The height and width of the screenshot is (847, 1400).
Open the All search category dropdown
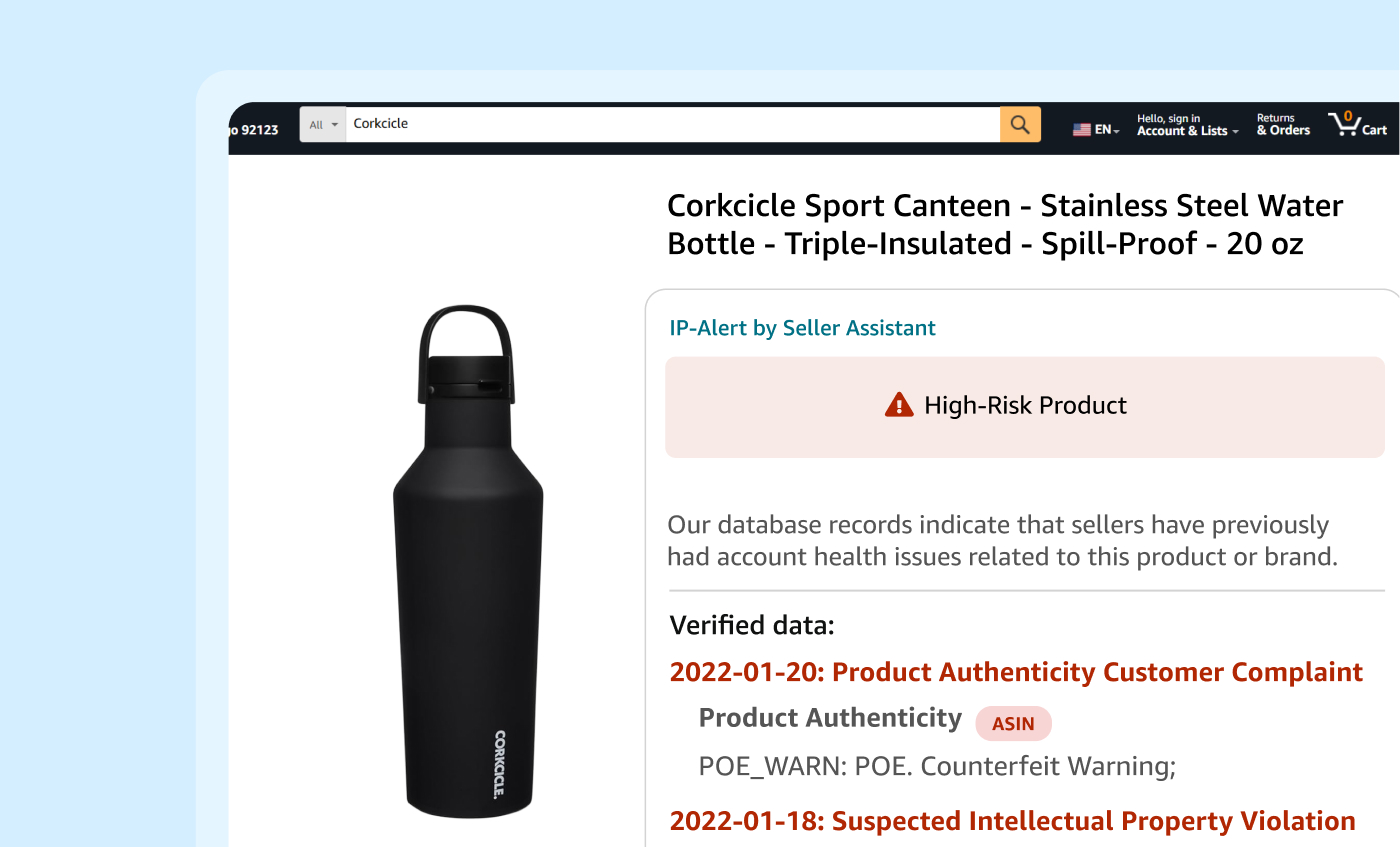323,125
